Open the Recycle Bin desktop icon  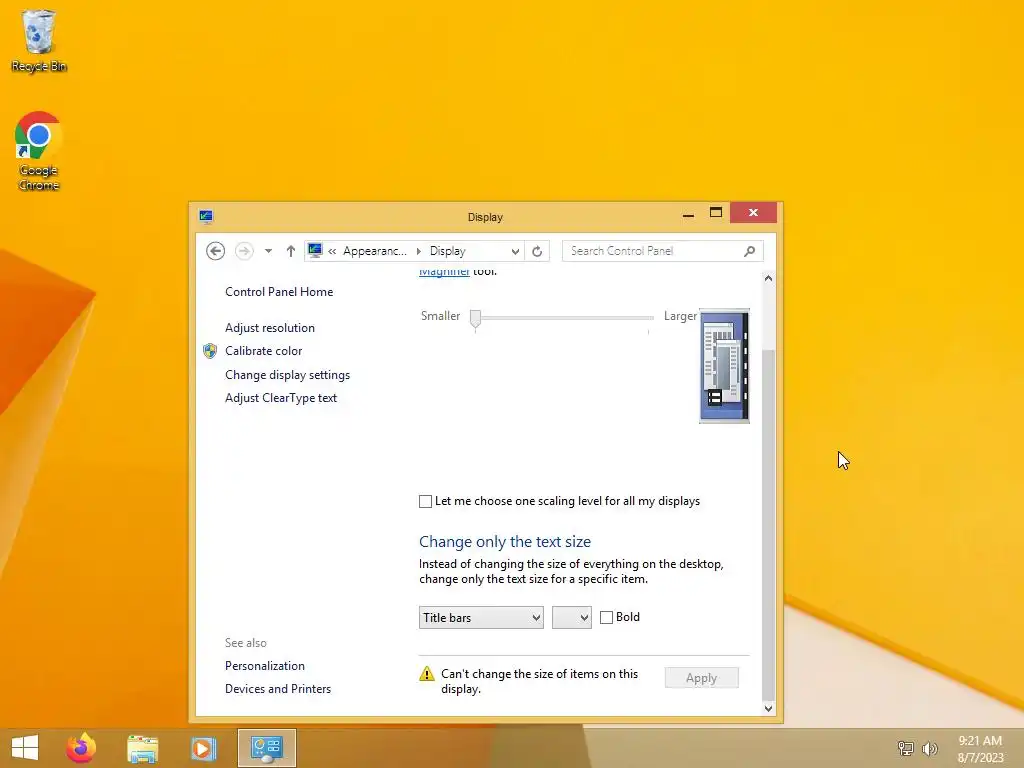[39, 40]
